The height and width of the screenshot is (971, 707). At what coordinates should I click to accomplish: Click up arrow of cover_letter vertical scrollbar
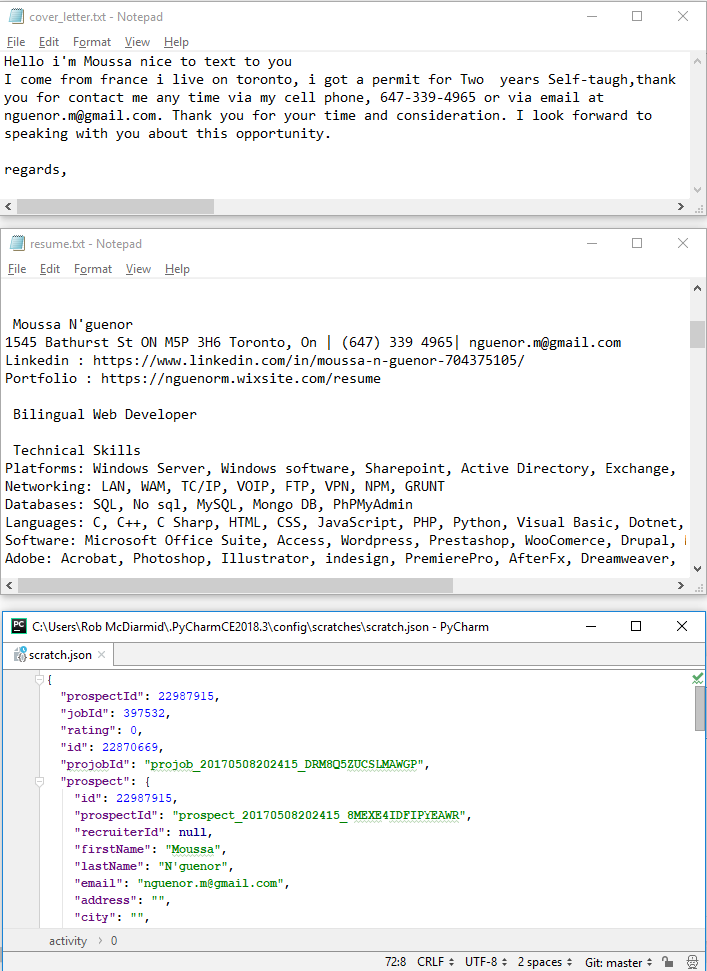point(697,61)
